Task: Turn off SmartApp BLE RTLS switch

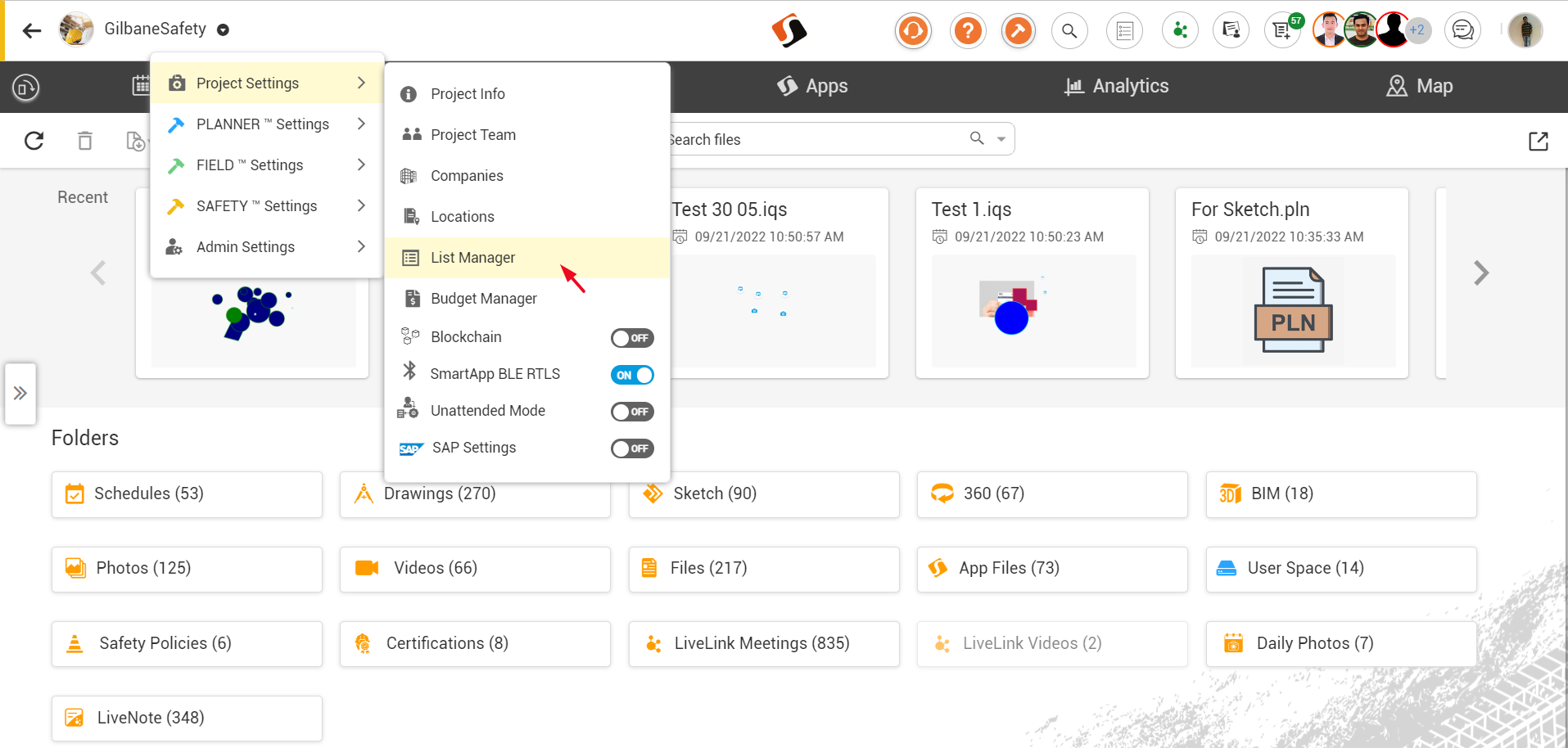Action: (x=632, y=375)
